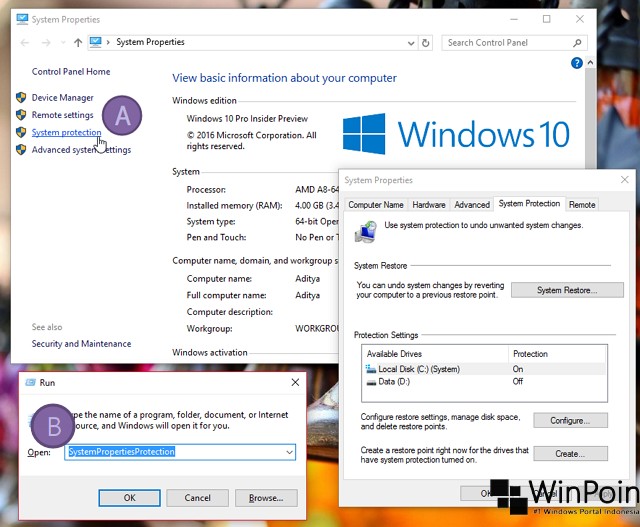This screenshot has height=527, width=640.
Task: Click Available Drives column header
Action: click(435, 354)
